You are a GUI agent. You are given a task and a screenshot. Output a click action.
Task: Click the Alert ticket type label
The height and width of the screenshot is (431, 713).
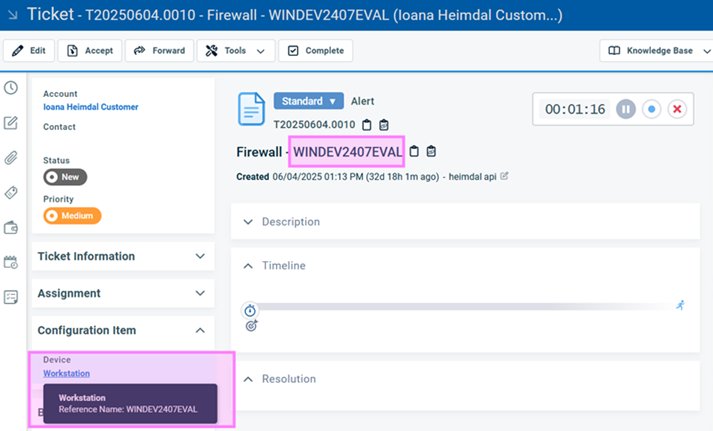tap(362, 101)
